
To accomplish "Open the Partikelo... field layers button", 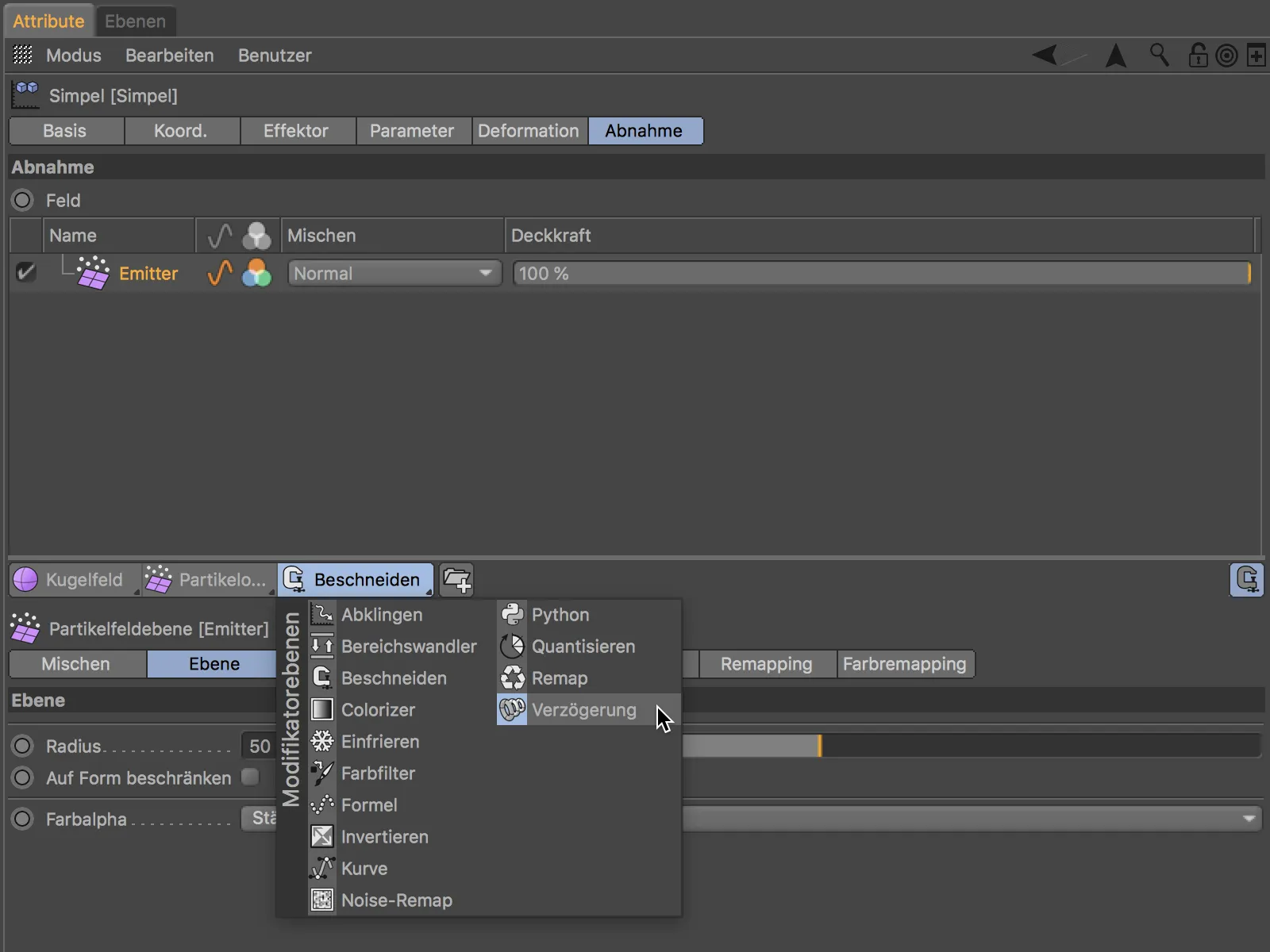I will click(x=209, y=580).
